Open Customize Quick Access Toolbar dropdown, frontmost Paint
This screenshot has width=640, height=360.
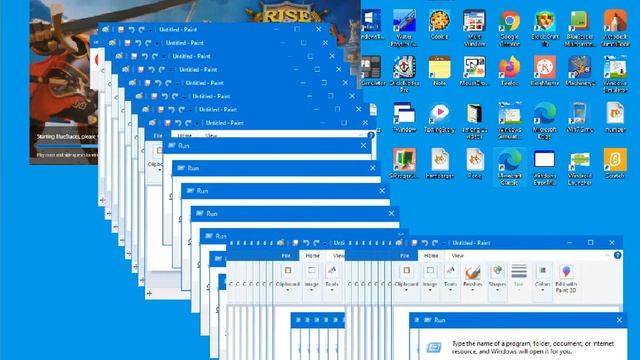pos(444,243)
